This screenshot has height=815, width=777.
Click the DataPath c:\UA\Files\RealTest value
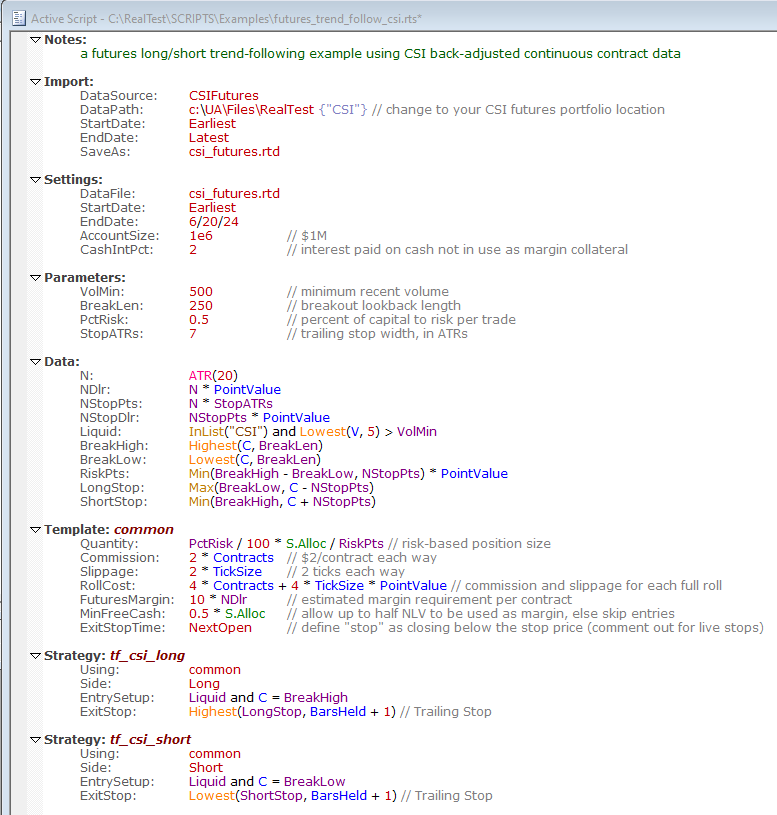click(251, 110)
